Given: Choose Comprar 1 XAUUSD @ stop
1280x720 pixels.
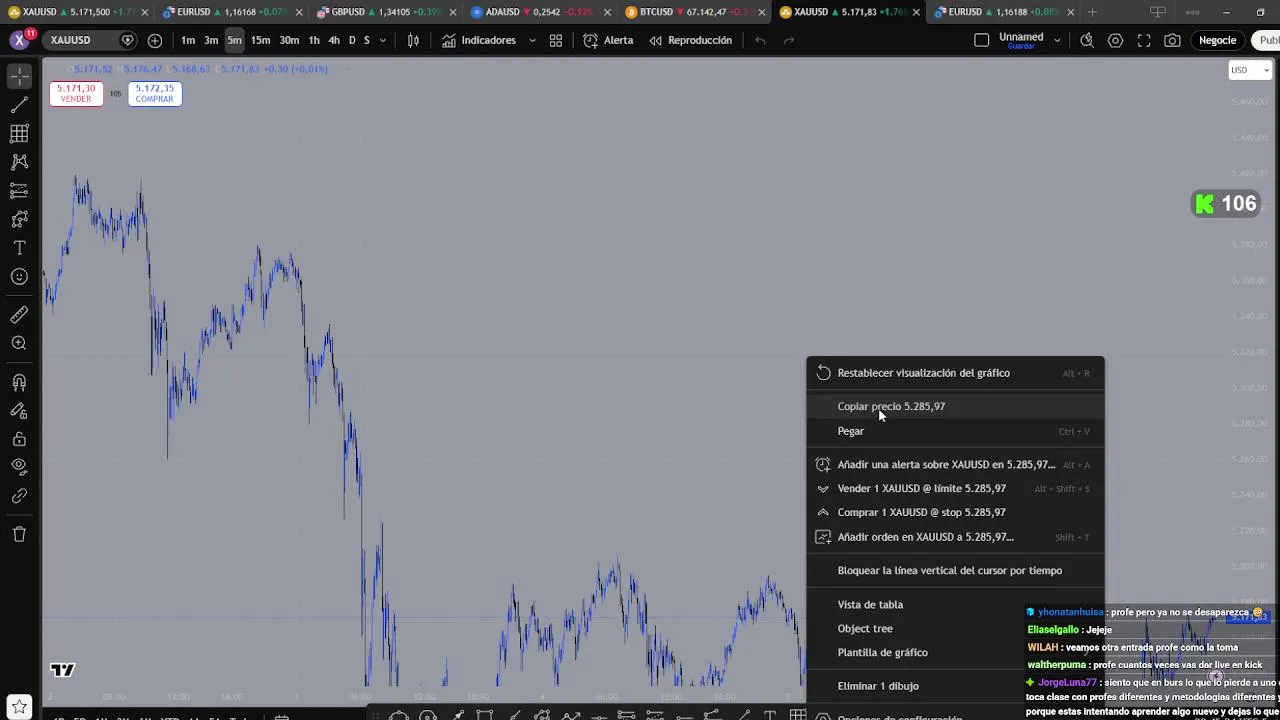Looking at the screenshot, I should [x=955, y=513].
